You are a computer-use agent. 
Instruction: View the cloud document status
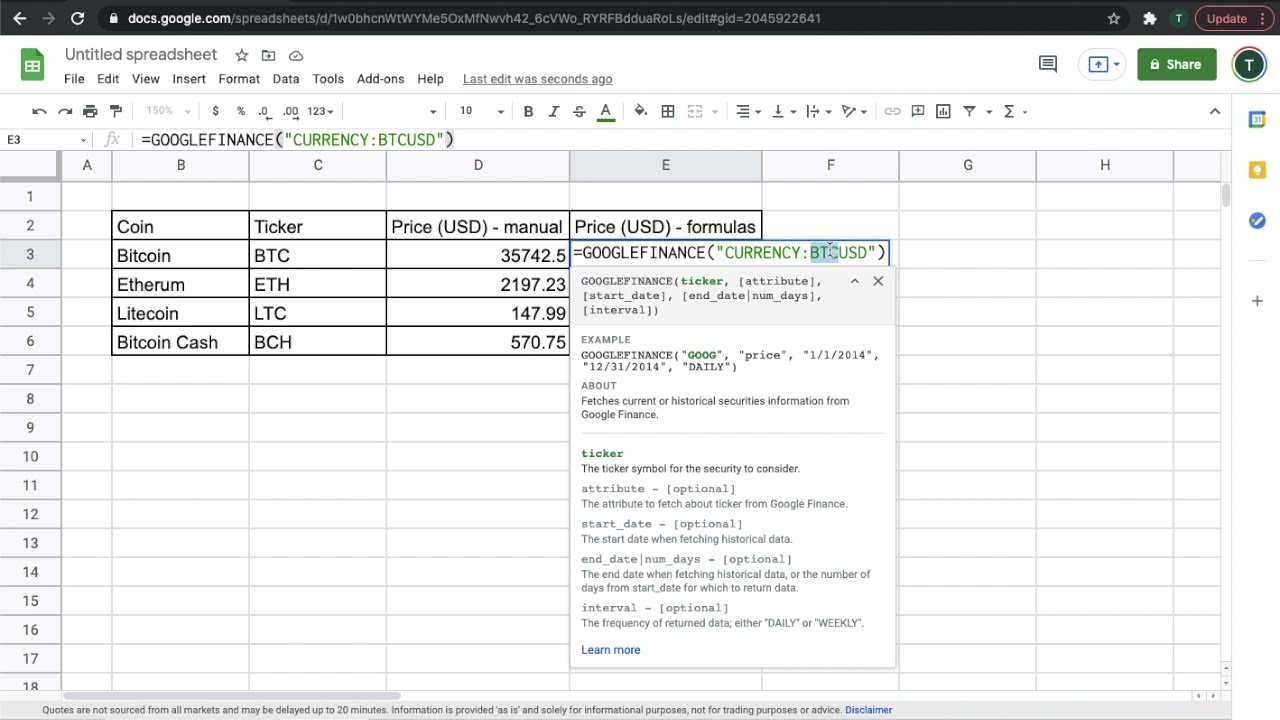[296, 55]
